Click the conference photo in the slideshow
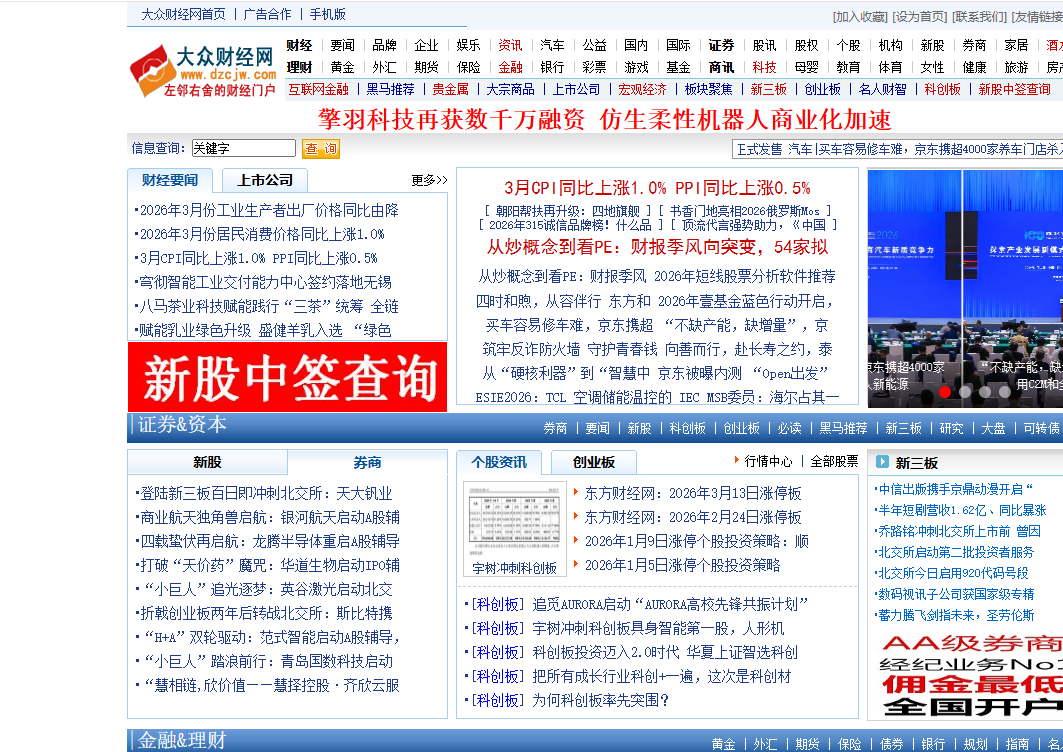 965,288
